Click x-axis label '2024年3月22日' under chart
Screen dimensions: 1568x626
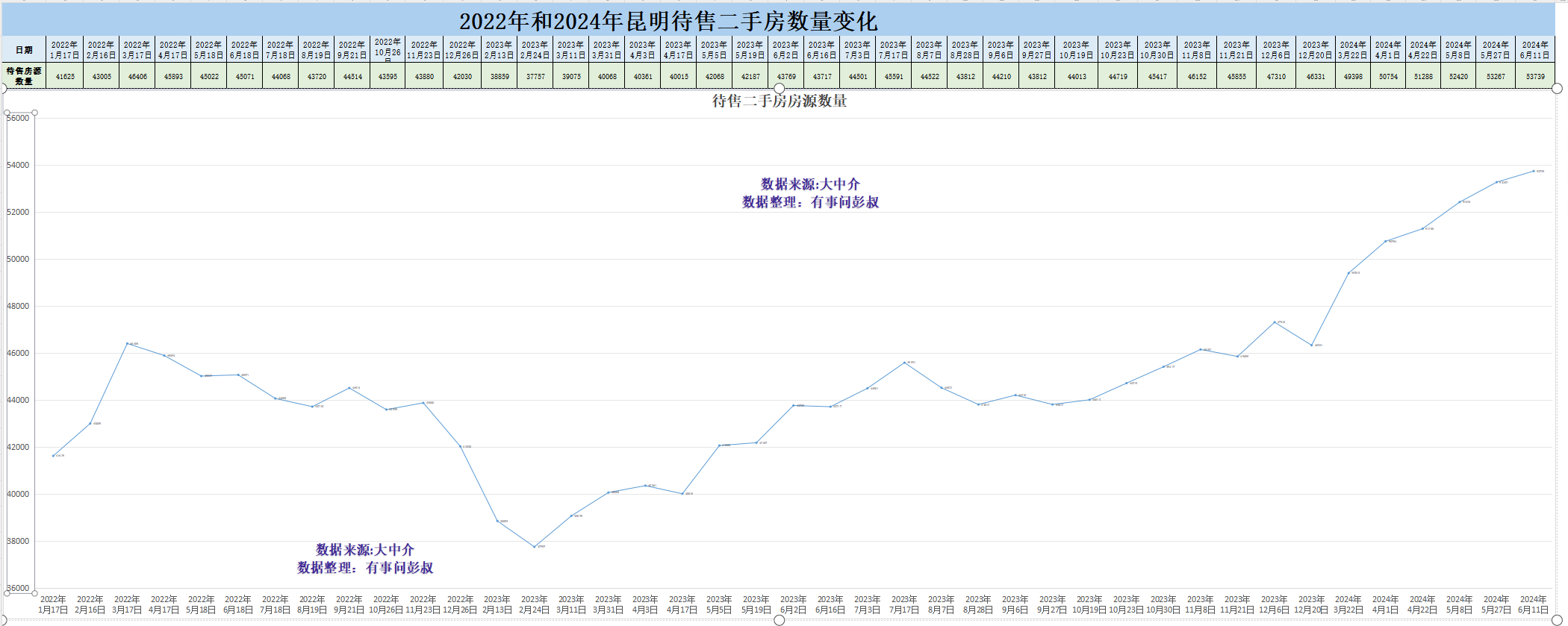coord(1348,604)
